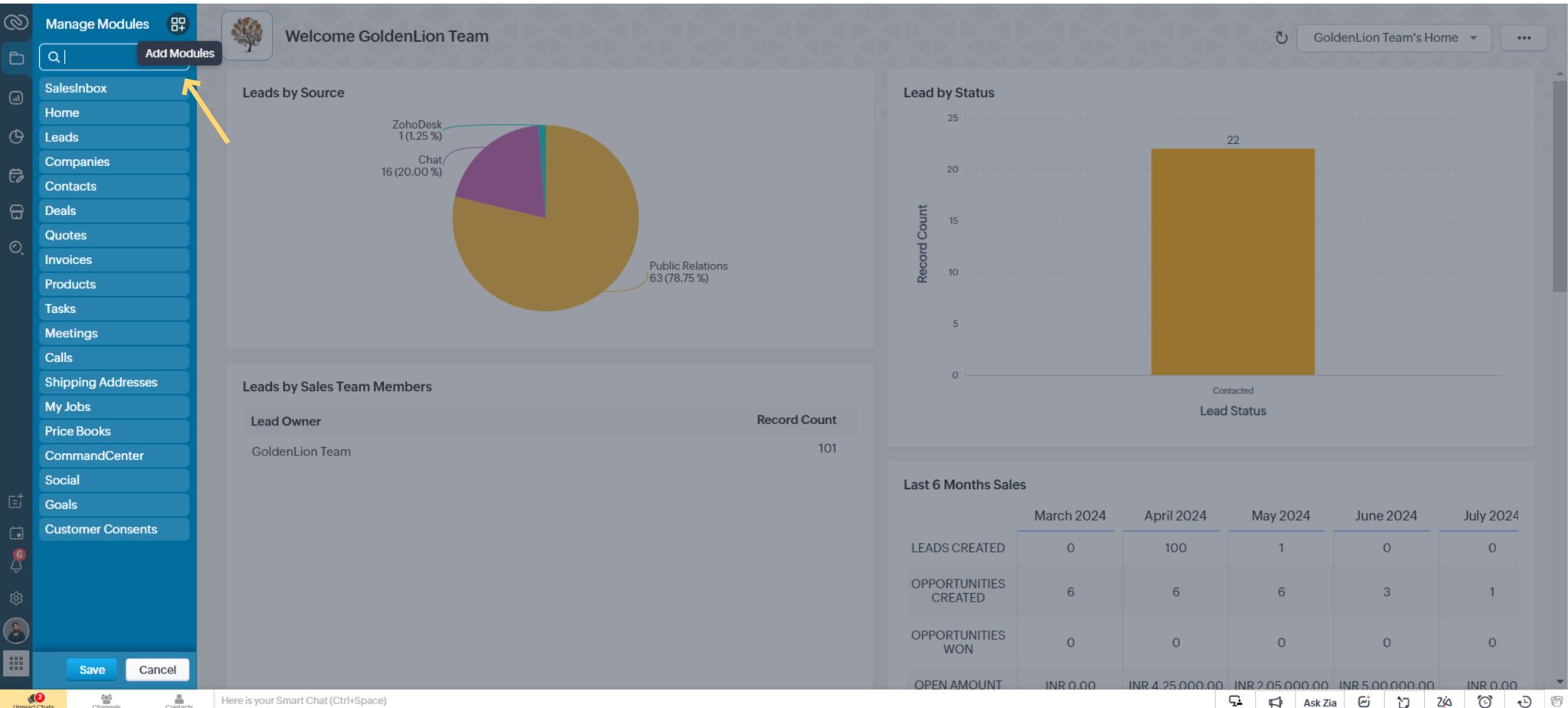Open the alarm clock icon in bottom bar
This screenshot has width=1568, height=708.
point(1485,701)
